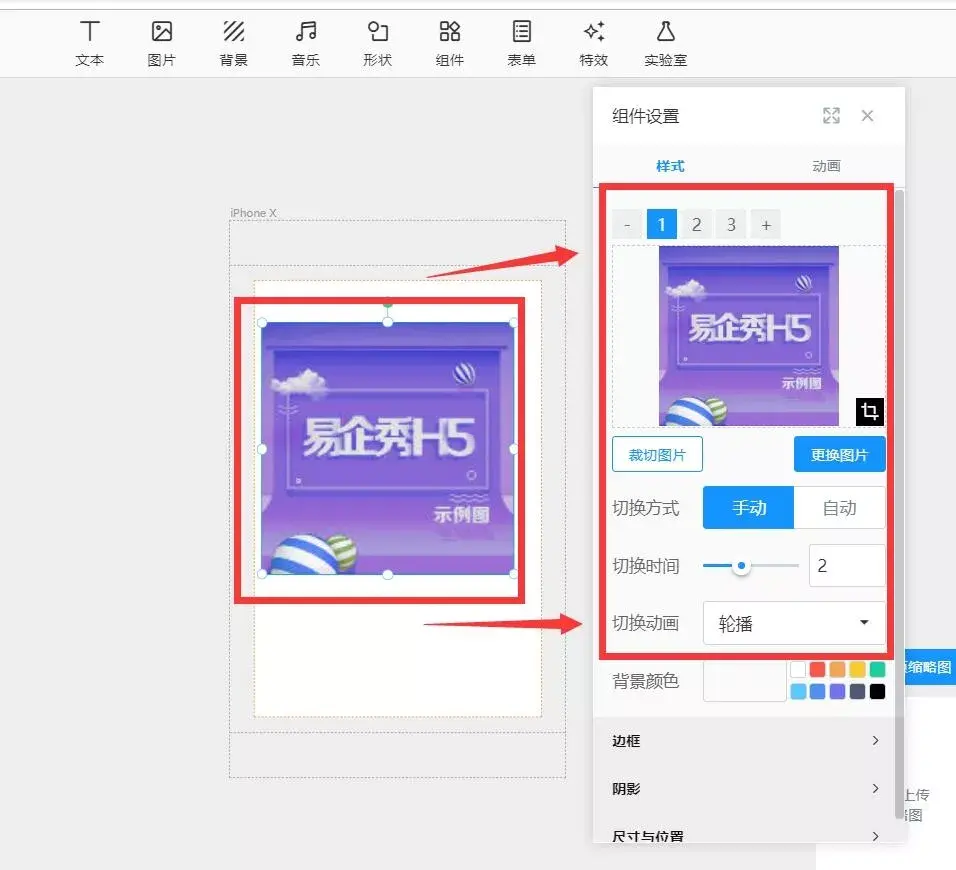Click the 更换图片 button
The image size is (956, 870).
click(x=839, y=455)
